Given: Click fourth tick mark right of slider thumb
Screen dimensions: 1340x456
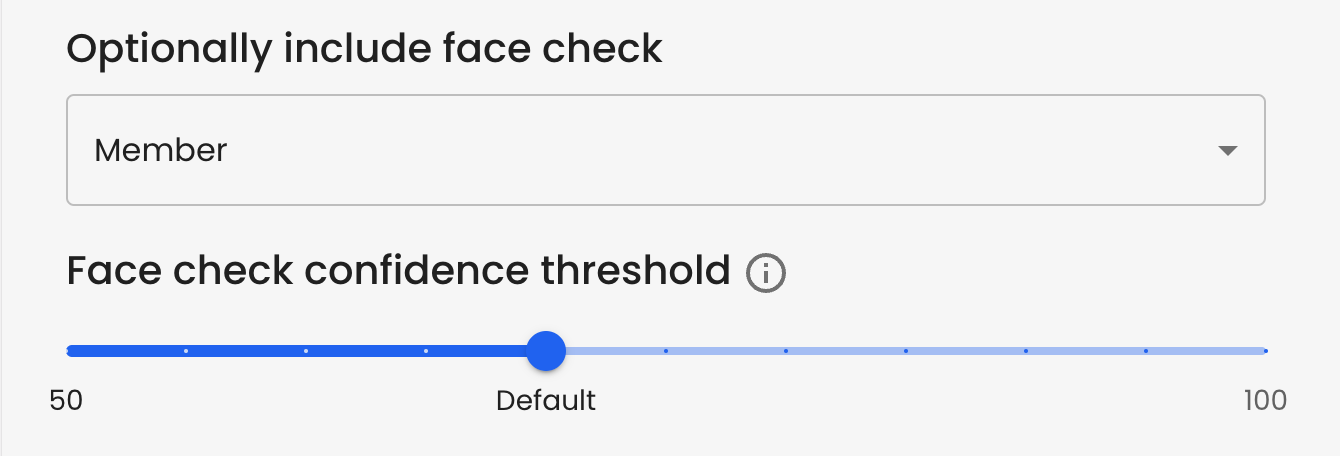Looking at the screenshot, I should [x=1026, y=351].
